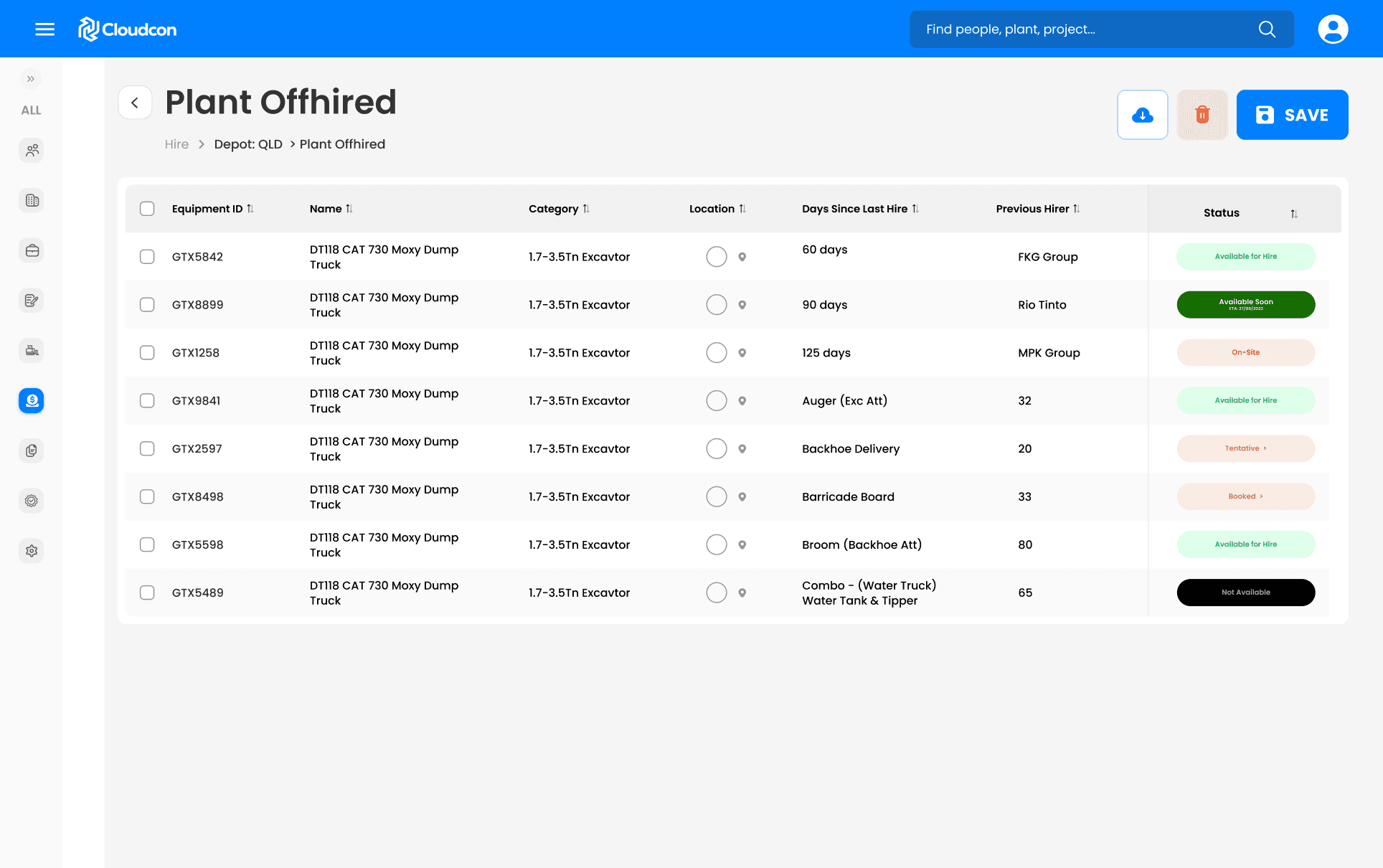The width and height of the screenshot is (1383, 868).
Task: Open the hamburger menu icon
Action: [x=44, y=29]
